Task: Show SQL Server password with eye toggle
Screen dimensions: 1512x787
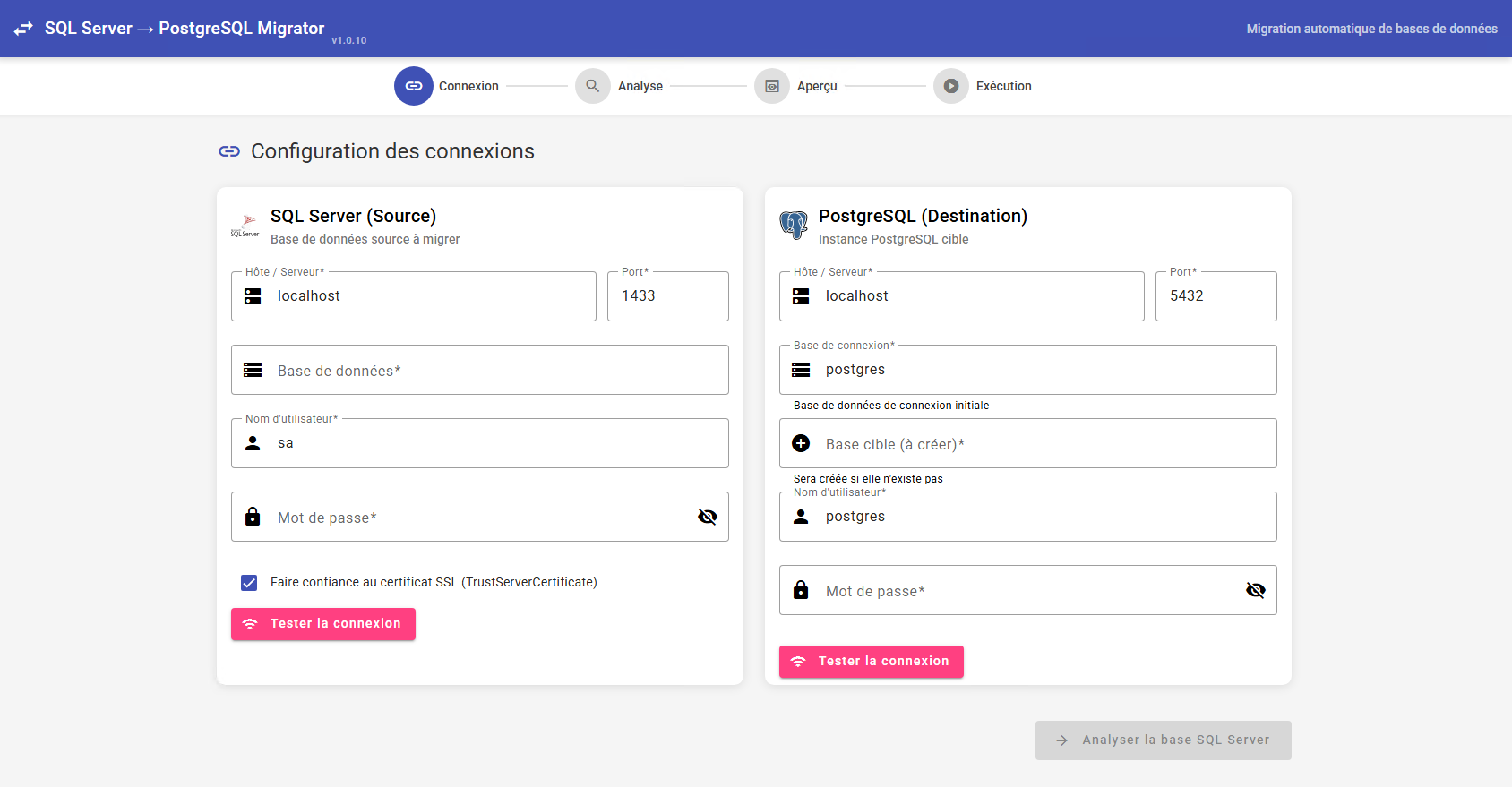Action: tap(708, 517)
